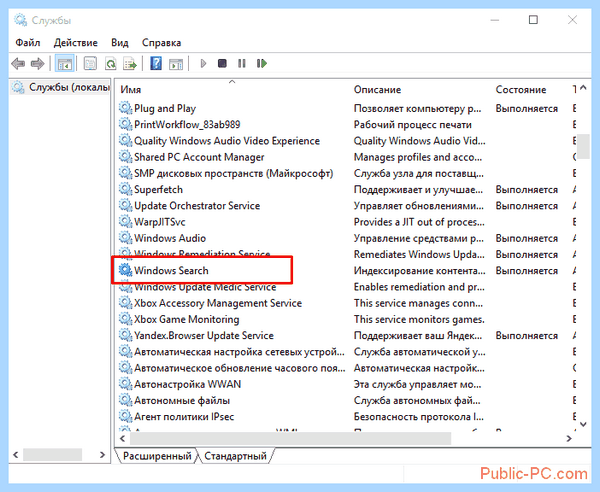Click the vertical scrollbar thumb of services list

tap(583, 146)
